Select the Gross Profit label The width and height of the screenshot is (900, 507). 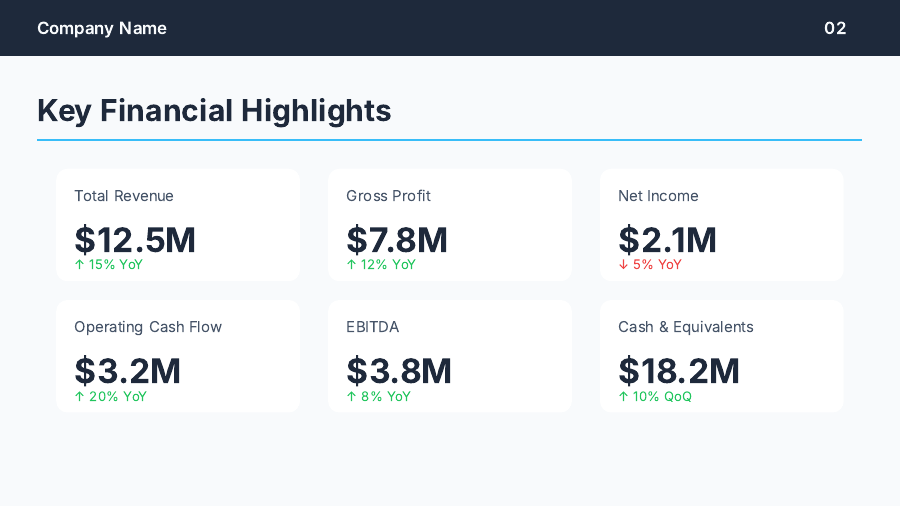pos(388,196)
